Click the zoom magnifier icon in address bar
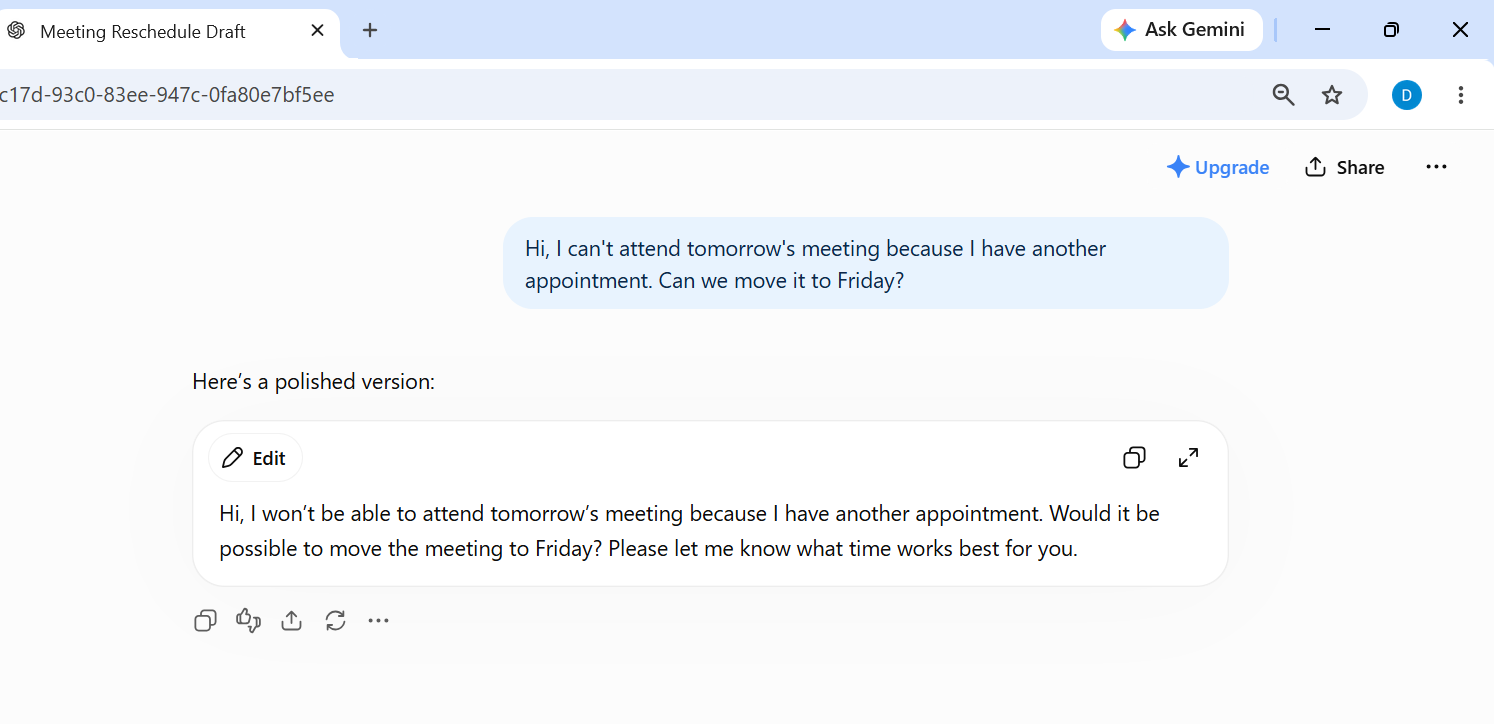Screen dimensions: 1494x724 1283,95
